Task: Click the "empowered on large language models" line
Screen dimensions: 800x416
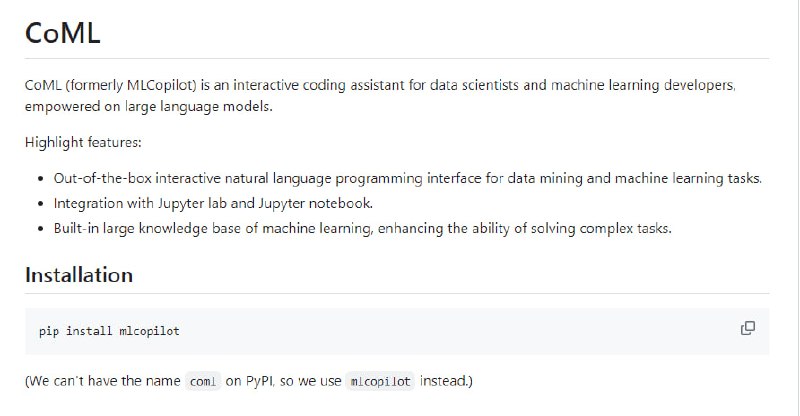Action: pos(148,106)
